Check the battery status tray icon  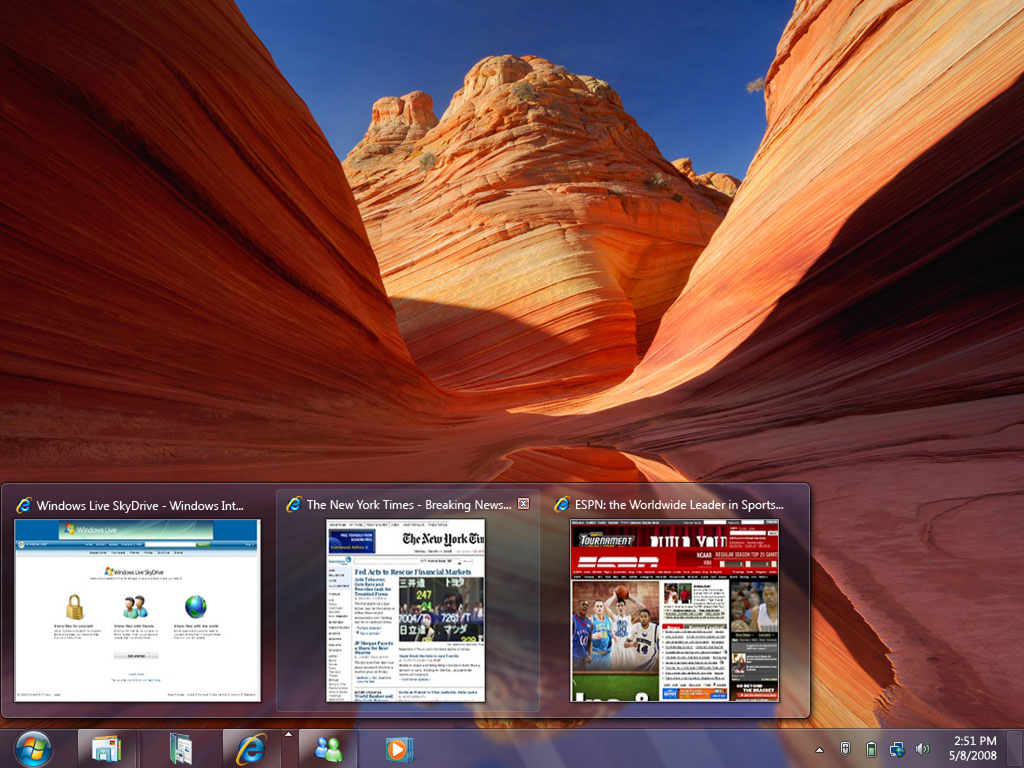(x=871, y=749)
